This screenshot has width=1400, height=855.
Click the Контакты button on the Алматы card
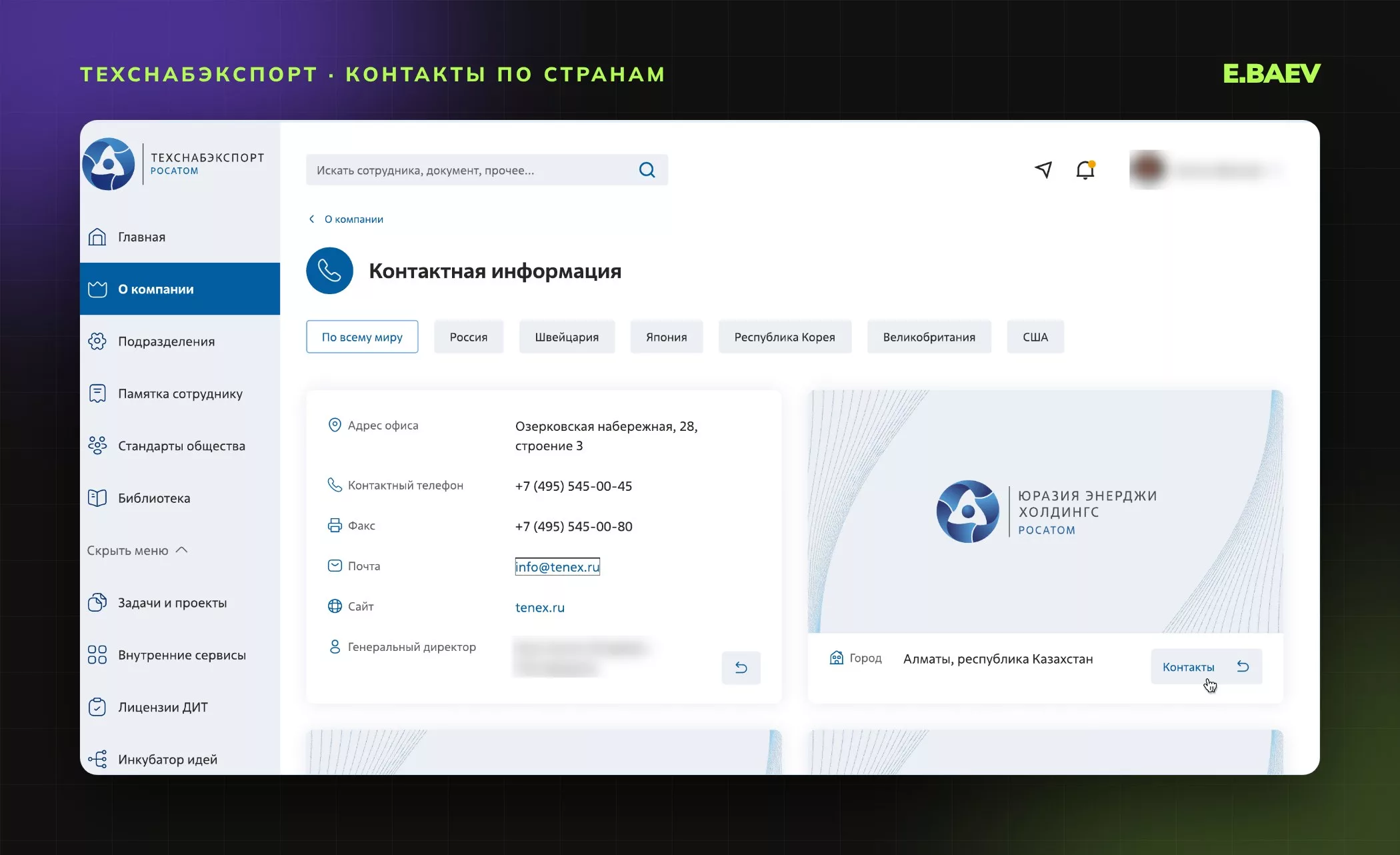pos(1206,666)
